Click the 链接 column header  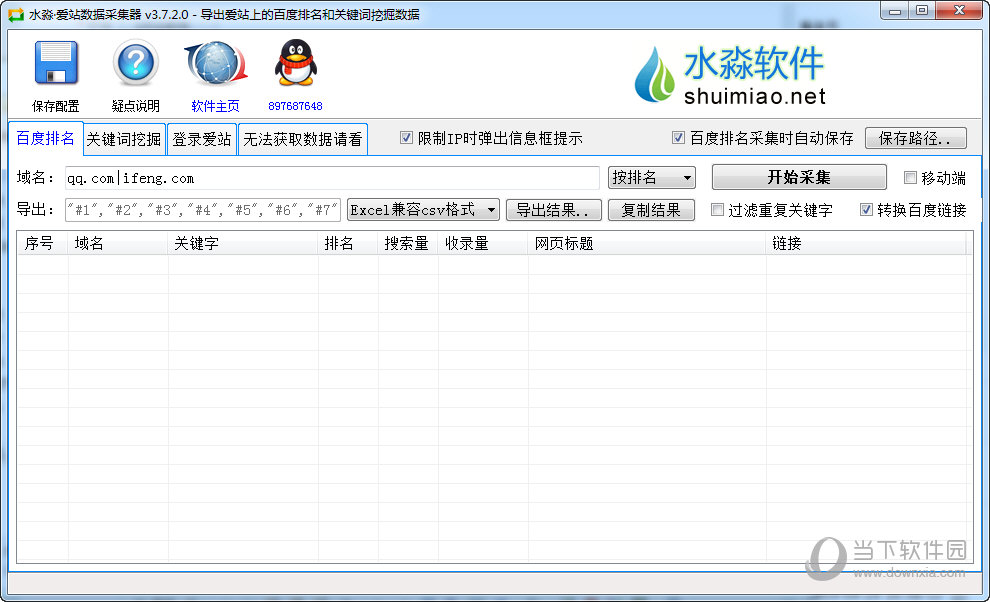866,244
